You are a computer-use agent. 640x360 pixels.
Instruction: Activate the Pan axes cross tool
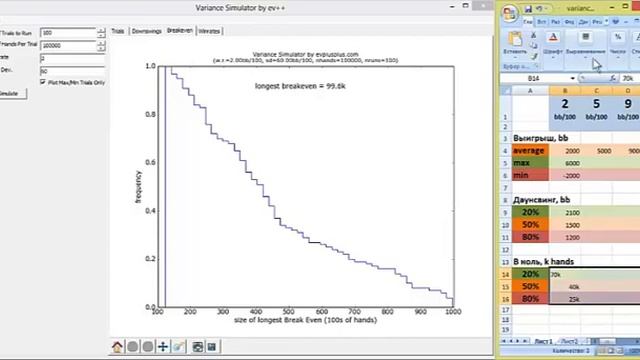(163, 347)
